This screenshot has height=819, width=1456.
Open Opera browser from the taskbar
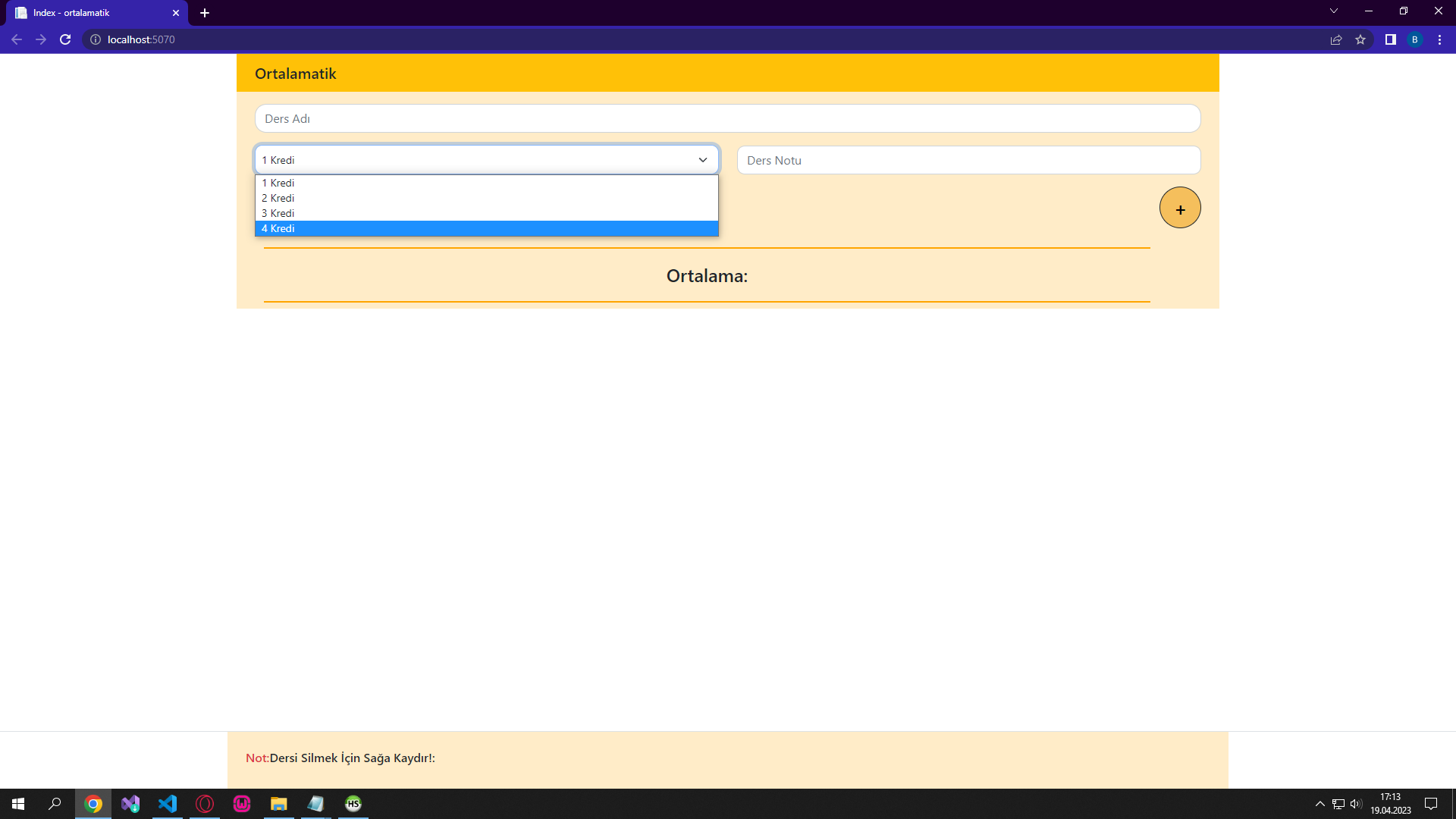point(205,804)
